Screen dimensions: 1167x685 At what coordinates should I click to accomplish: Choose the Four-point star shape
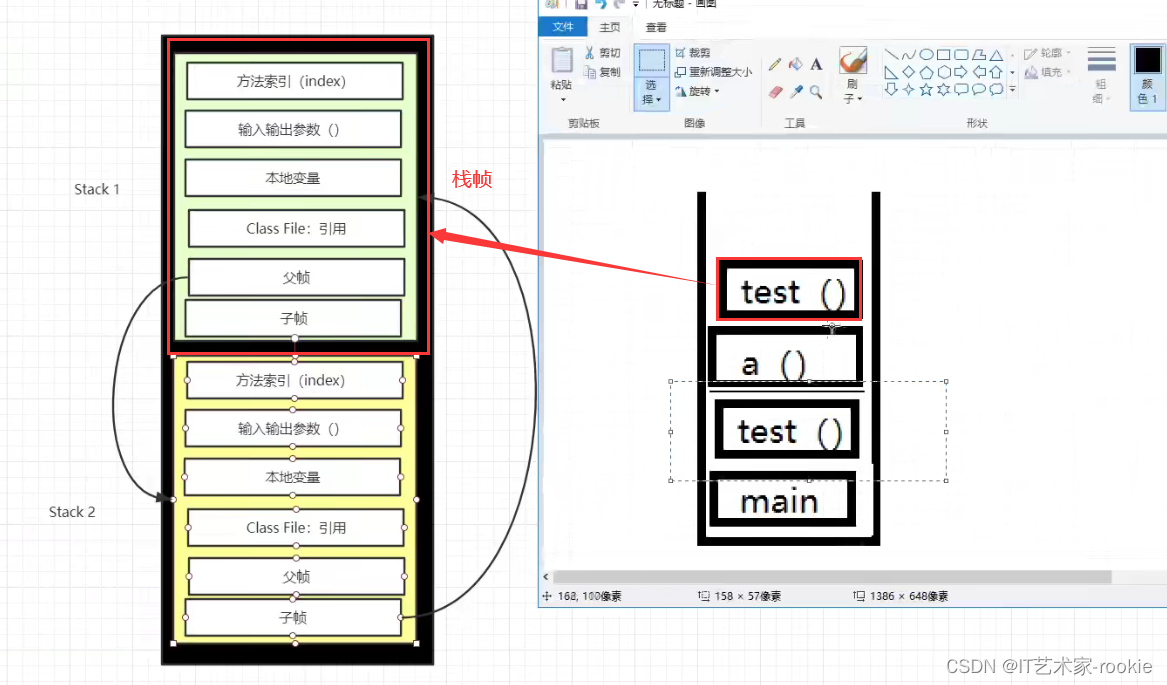(909, 89)
